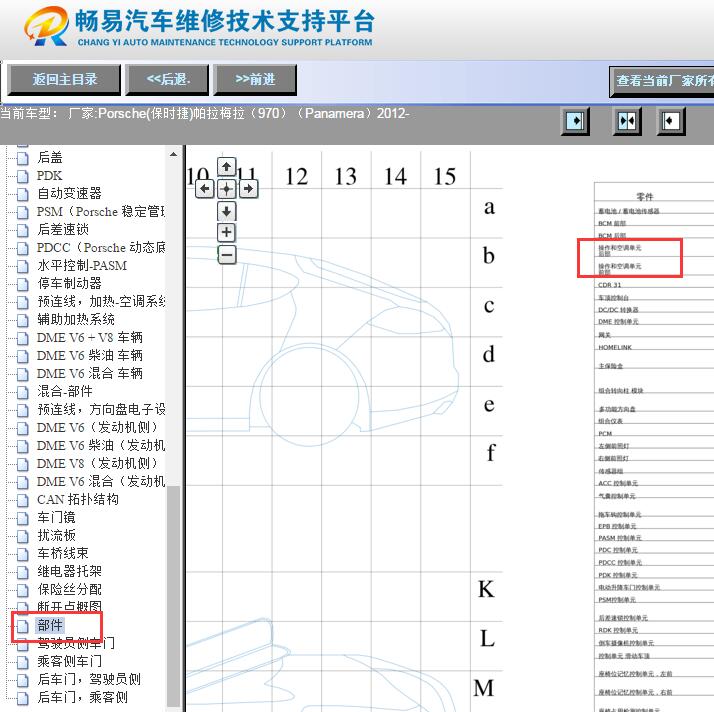Pan the diagram right with the right arrow
Viewport: 714px width, 712px height.
[x=248, y=188]
